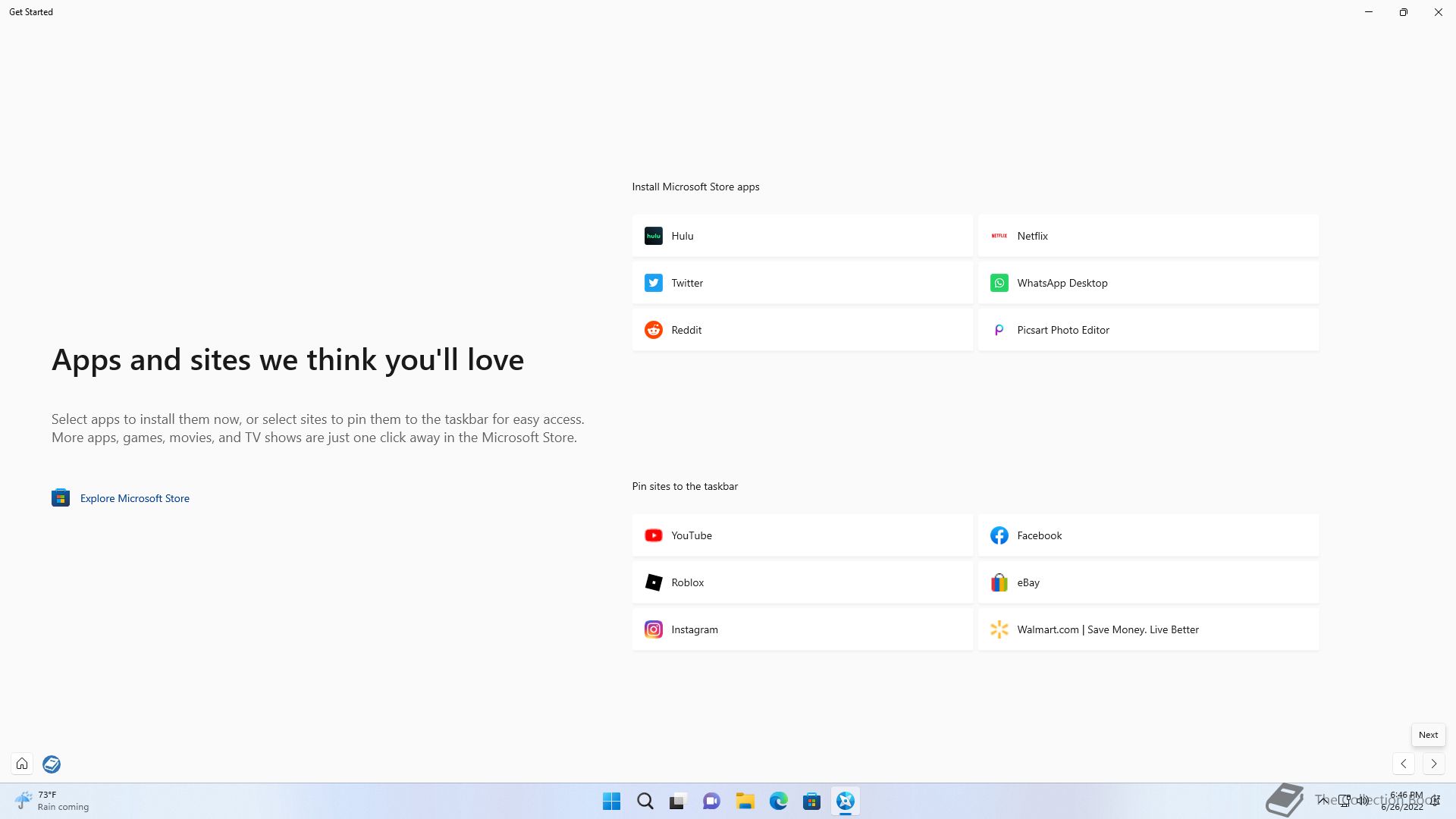Pin the YouTube site to the taskbar

[x=802, y=535]
